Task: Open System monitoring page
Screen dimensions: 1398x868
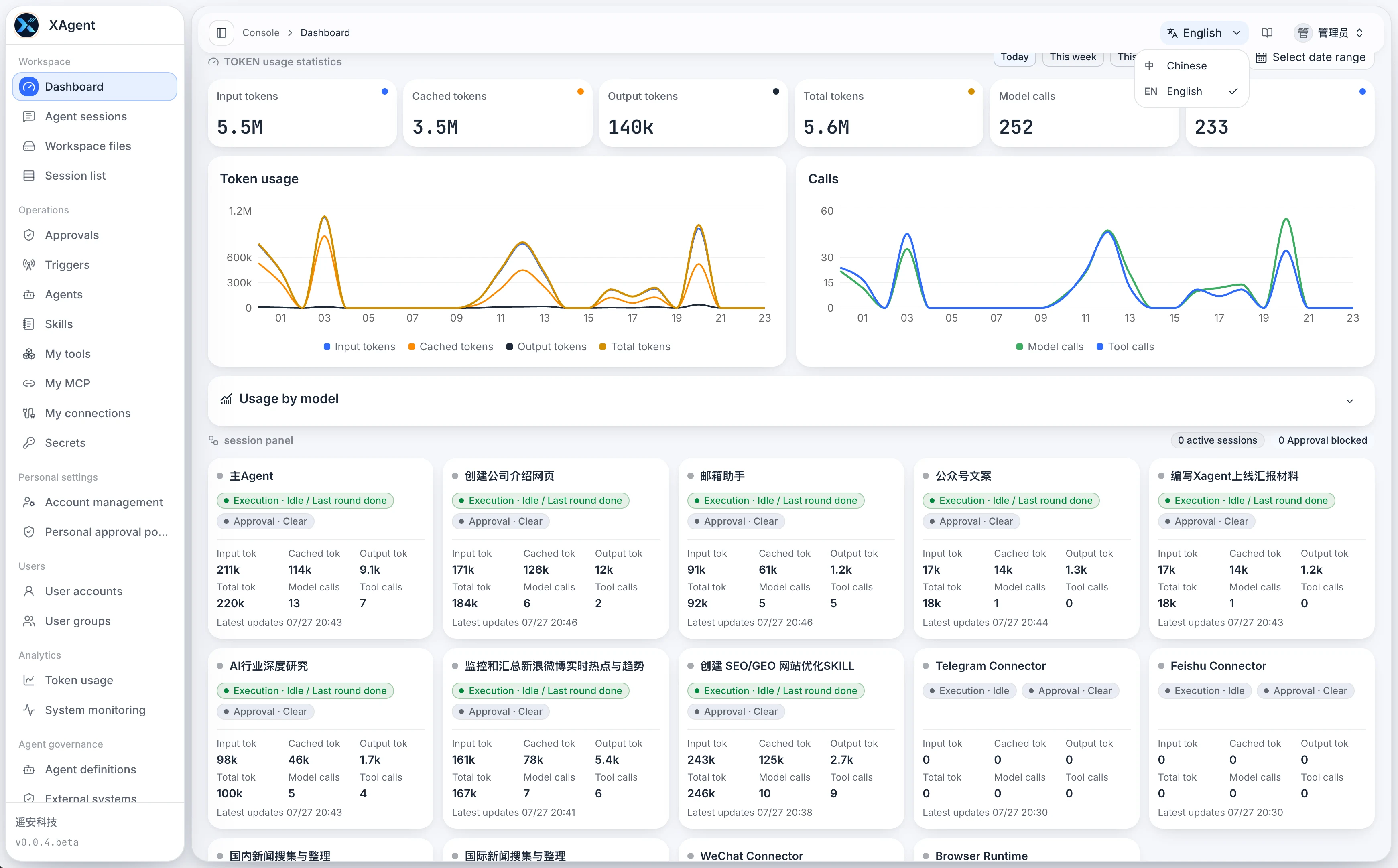Action: (x=95, y=710)
